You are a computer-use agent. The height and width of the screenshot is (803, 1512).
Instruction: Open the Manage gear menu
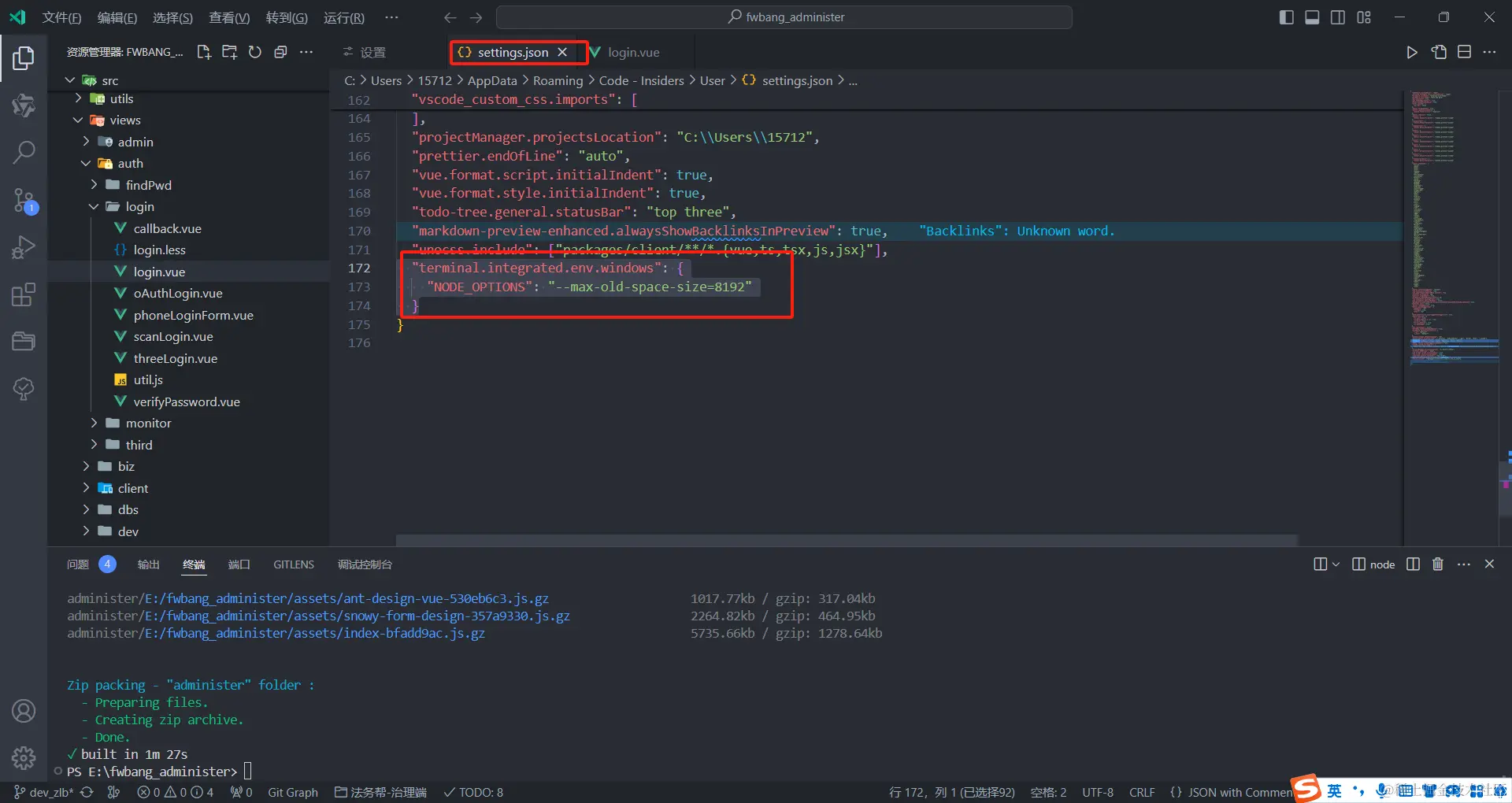24,757
